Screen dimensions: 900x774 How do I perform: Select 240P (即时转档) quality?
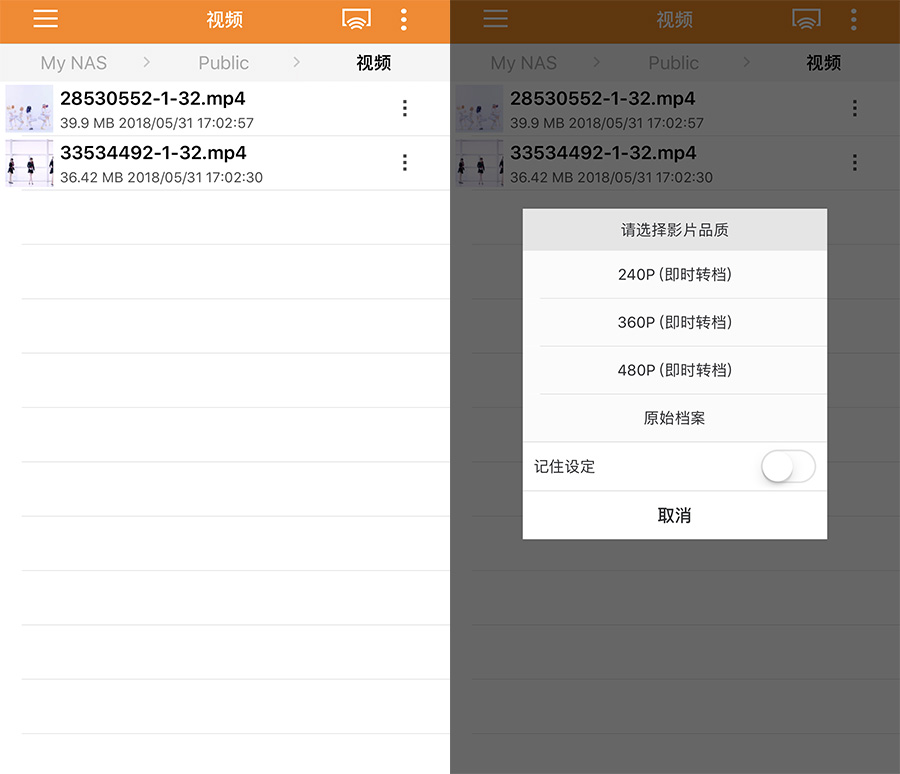[x=675, y=274]
